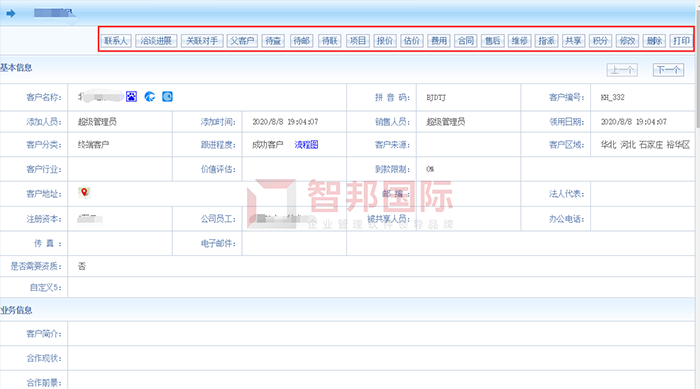Click the 基本信息 section header
The height and width of the screenshot is (389, 700).
point(16,67)
